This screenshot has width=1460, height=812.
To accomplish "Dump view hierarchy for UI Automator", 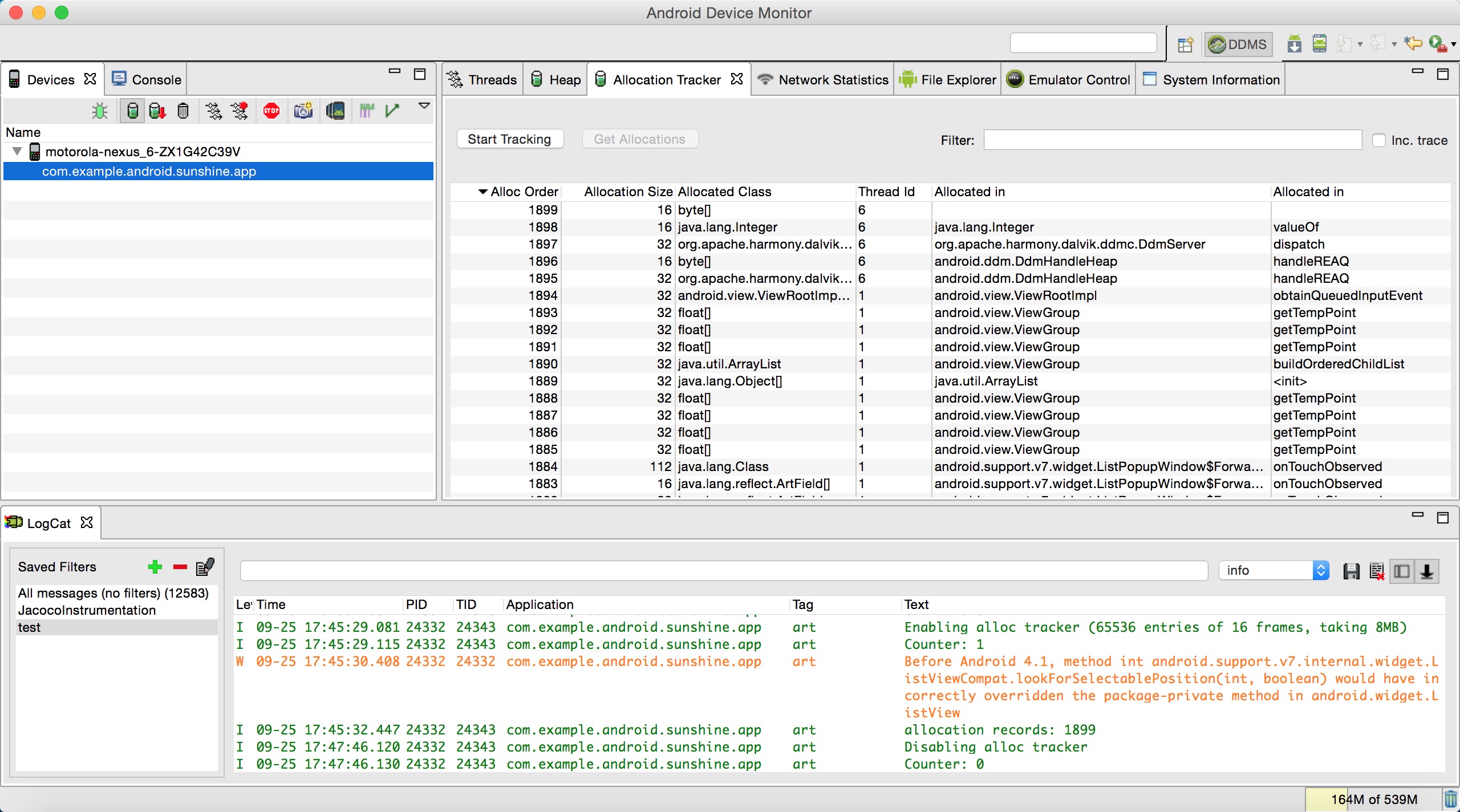I will coord(335,111).
